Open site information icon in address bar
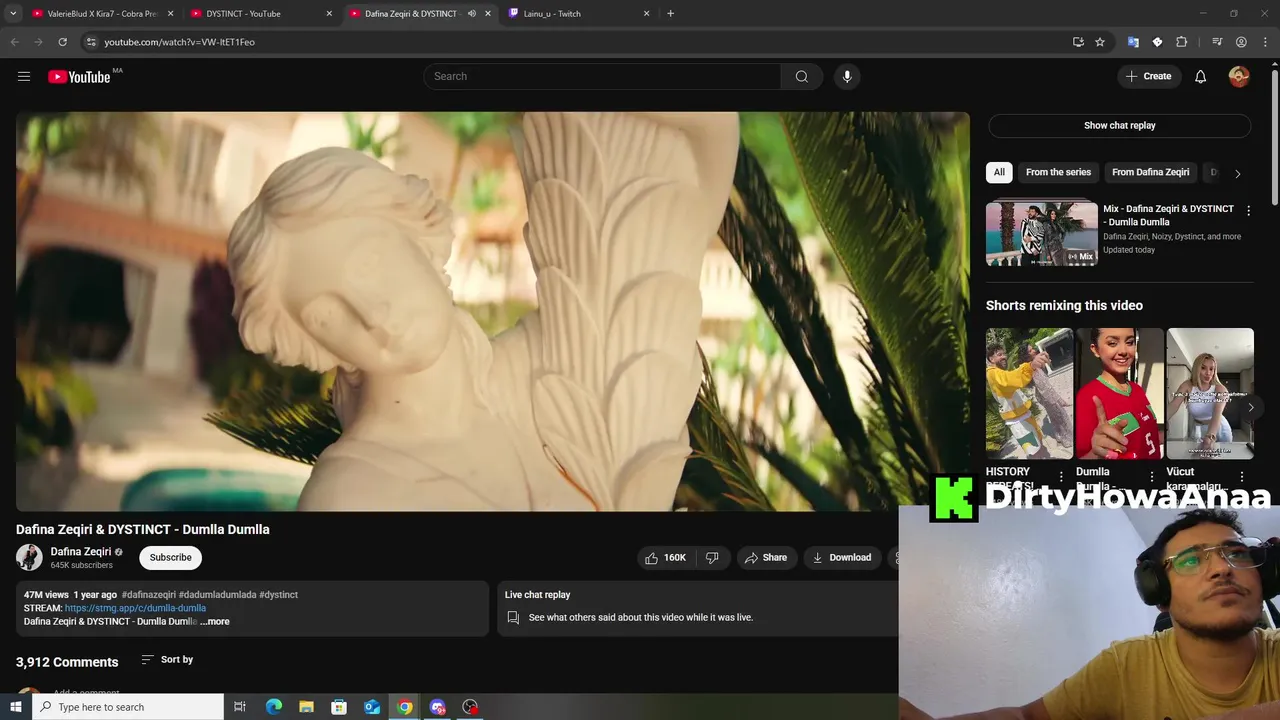The height and width of the screenshot is (720, 1280). click(91, 42)
